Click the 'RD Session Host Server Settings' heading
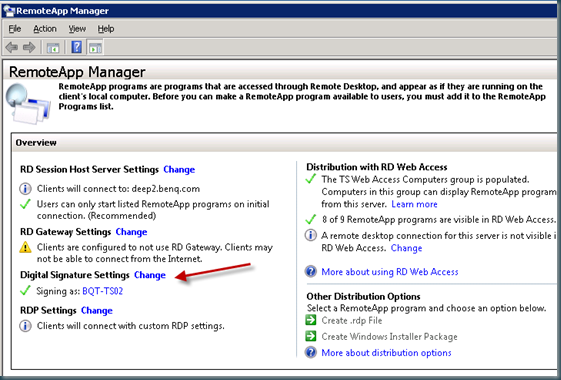Image resolution: width=561 pixels, height=380 pixels. (89, 169)
